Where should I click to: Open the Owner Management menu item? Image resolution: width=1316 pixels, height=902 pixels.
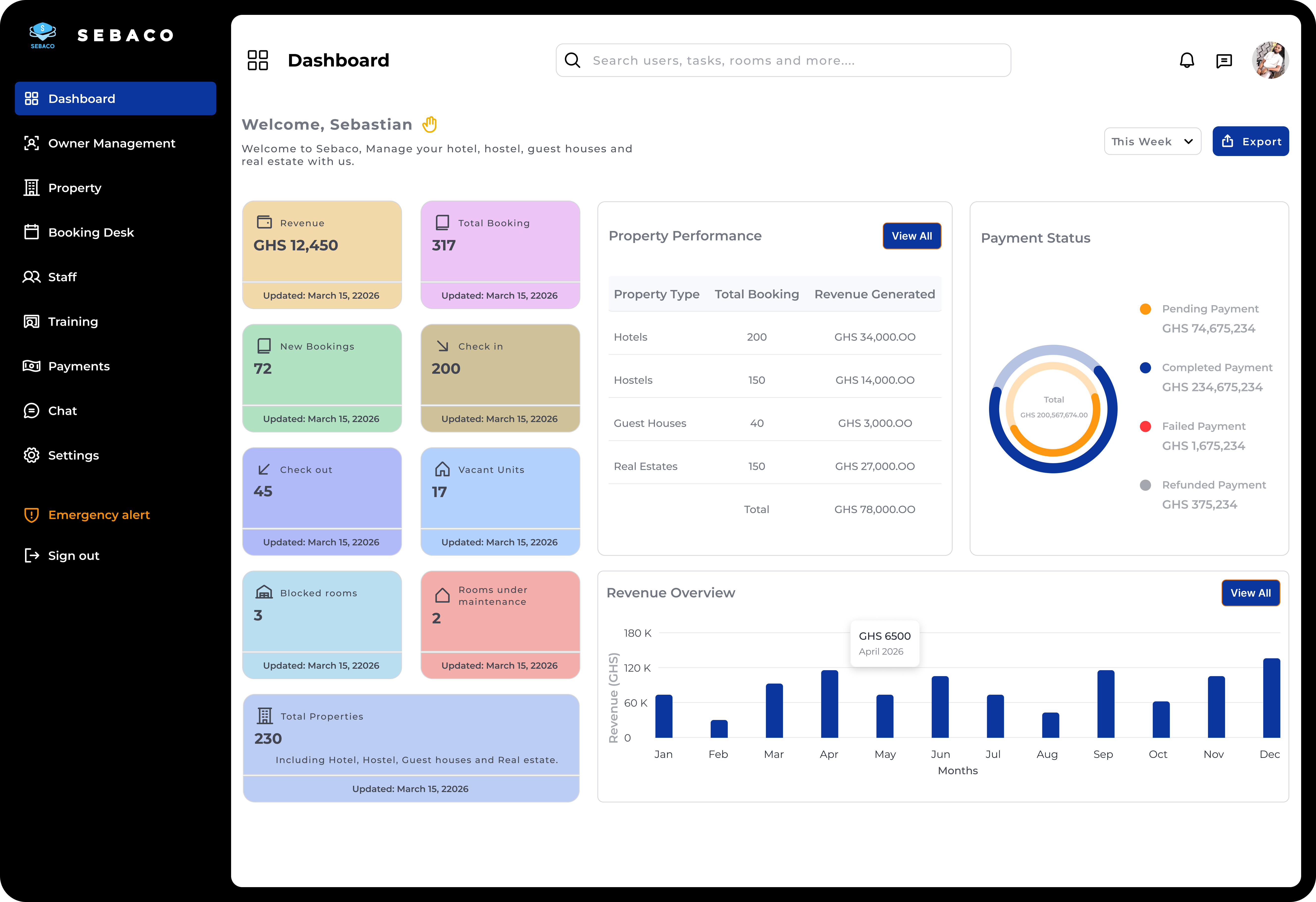click(111, 143)
